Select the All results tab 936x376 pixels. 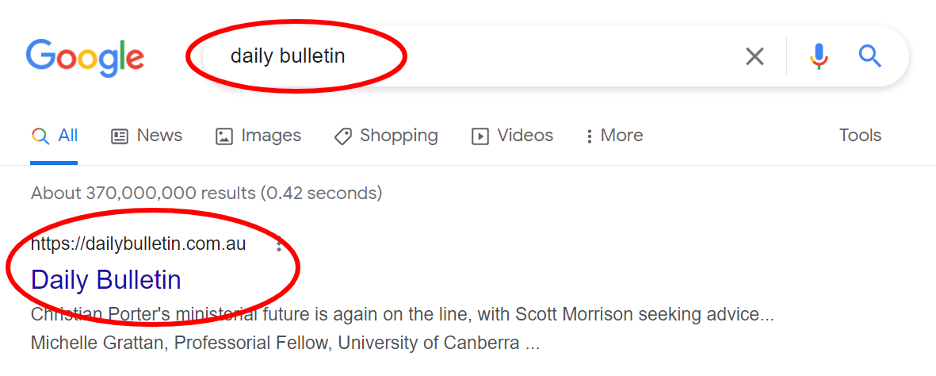(x=54, y=135)
